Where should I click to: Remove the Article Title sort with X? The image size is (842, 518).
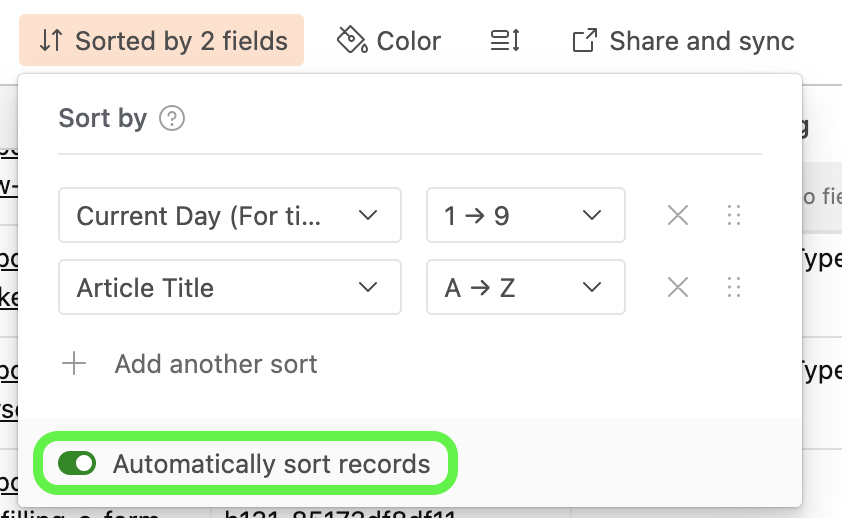click(x=678, y=287)
